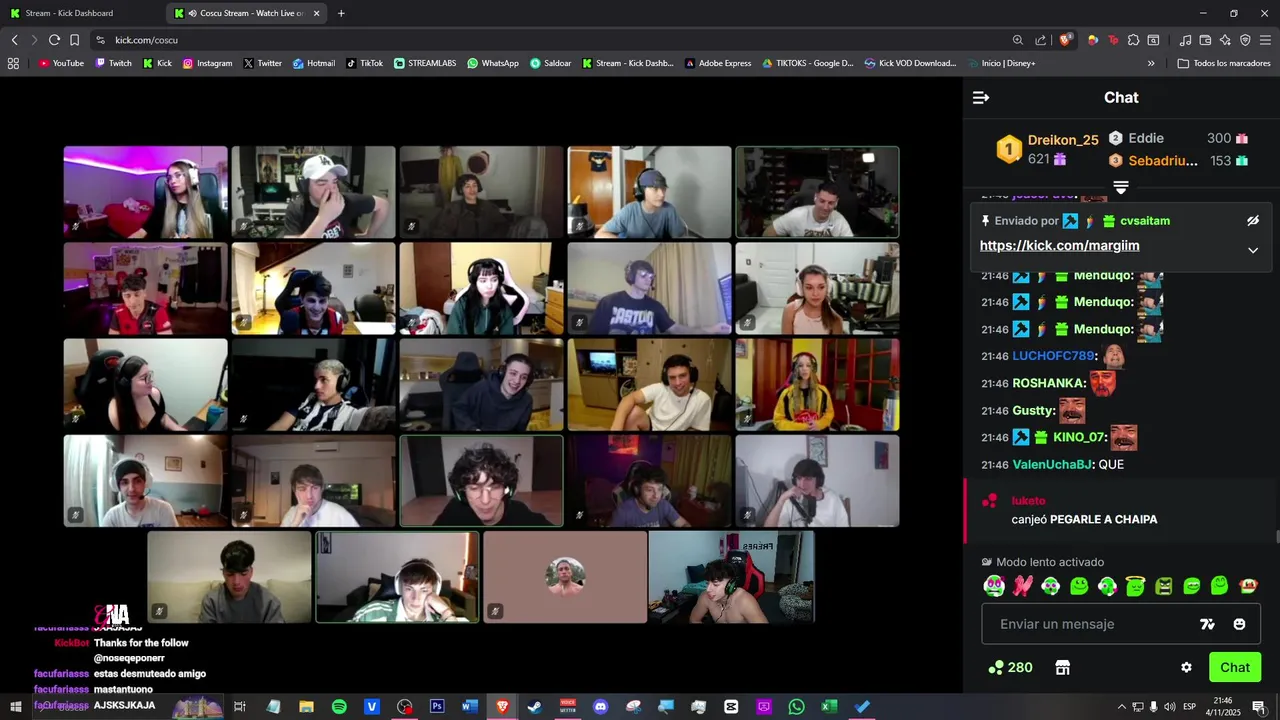This screenshot has height=720, width=1280.
Task: Select the top-left purple-lit streamer tile
Action: [146, 192]
